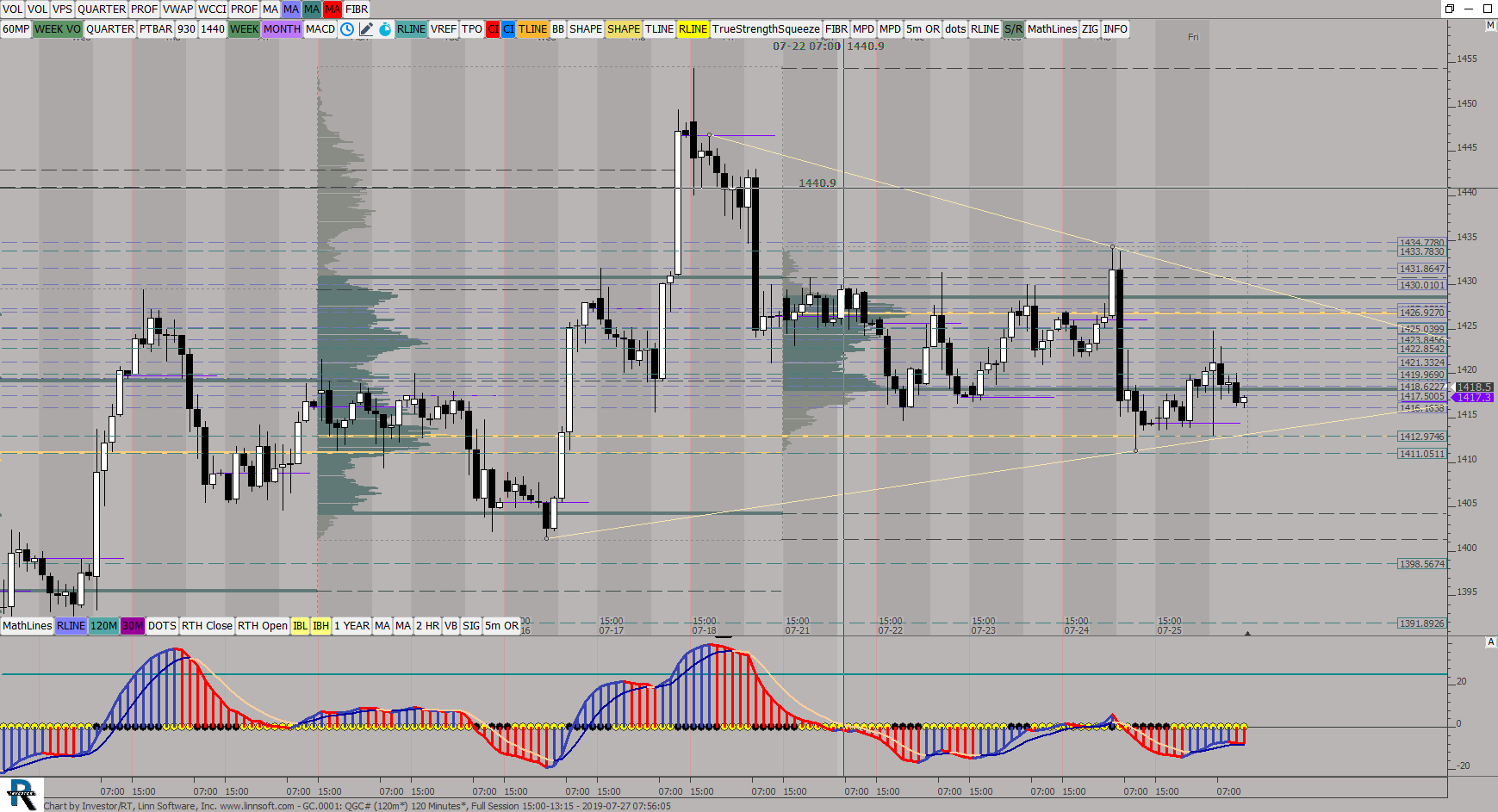The height and width of the screenshot is (812, 1498).
Task: Click the blue stopwatch timer icon
Action: [385, 29]
